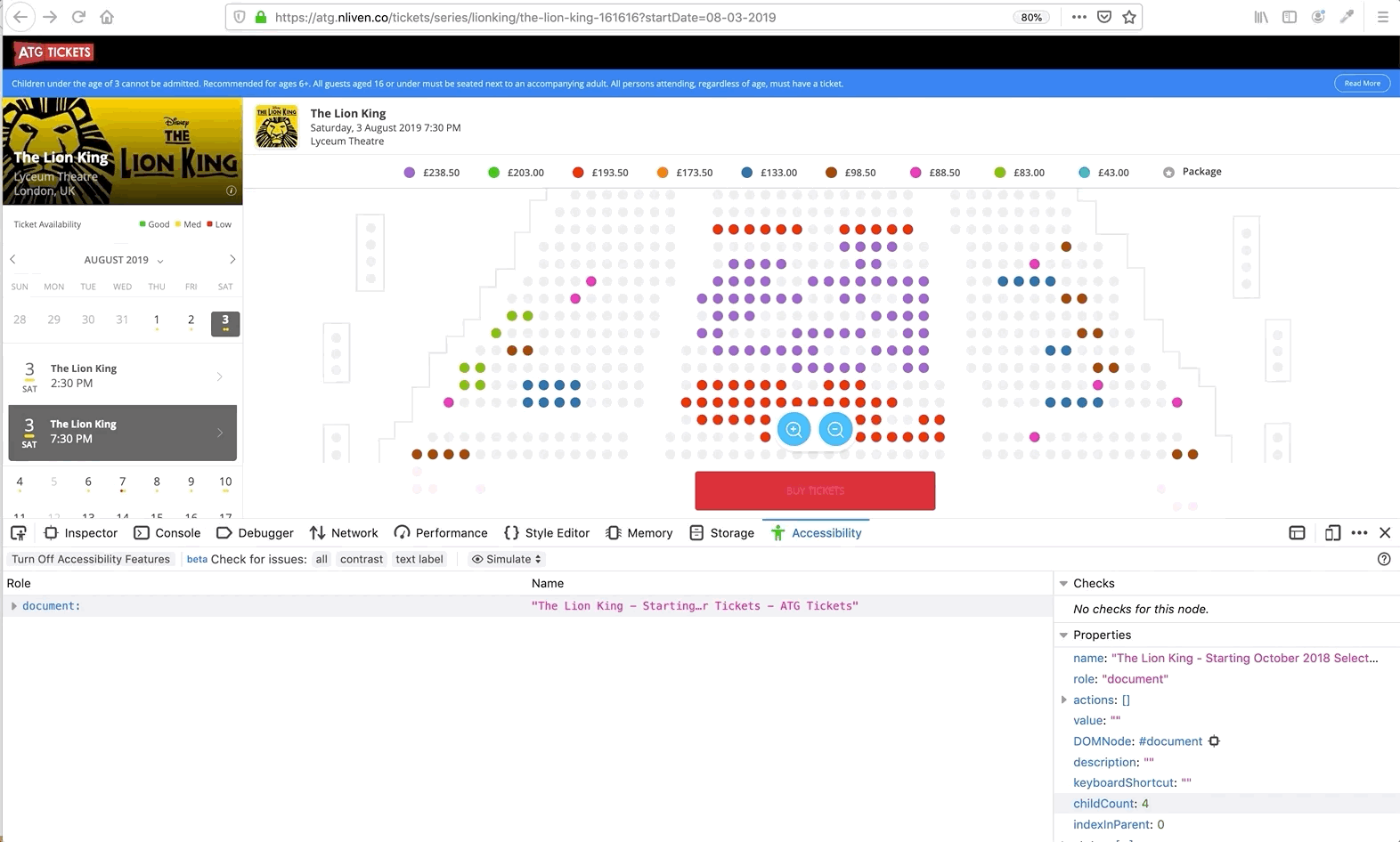
Task: View site security via padlock icon
Action: point(261,17)
